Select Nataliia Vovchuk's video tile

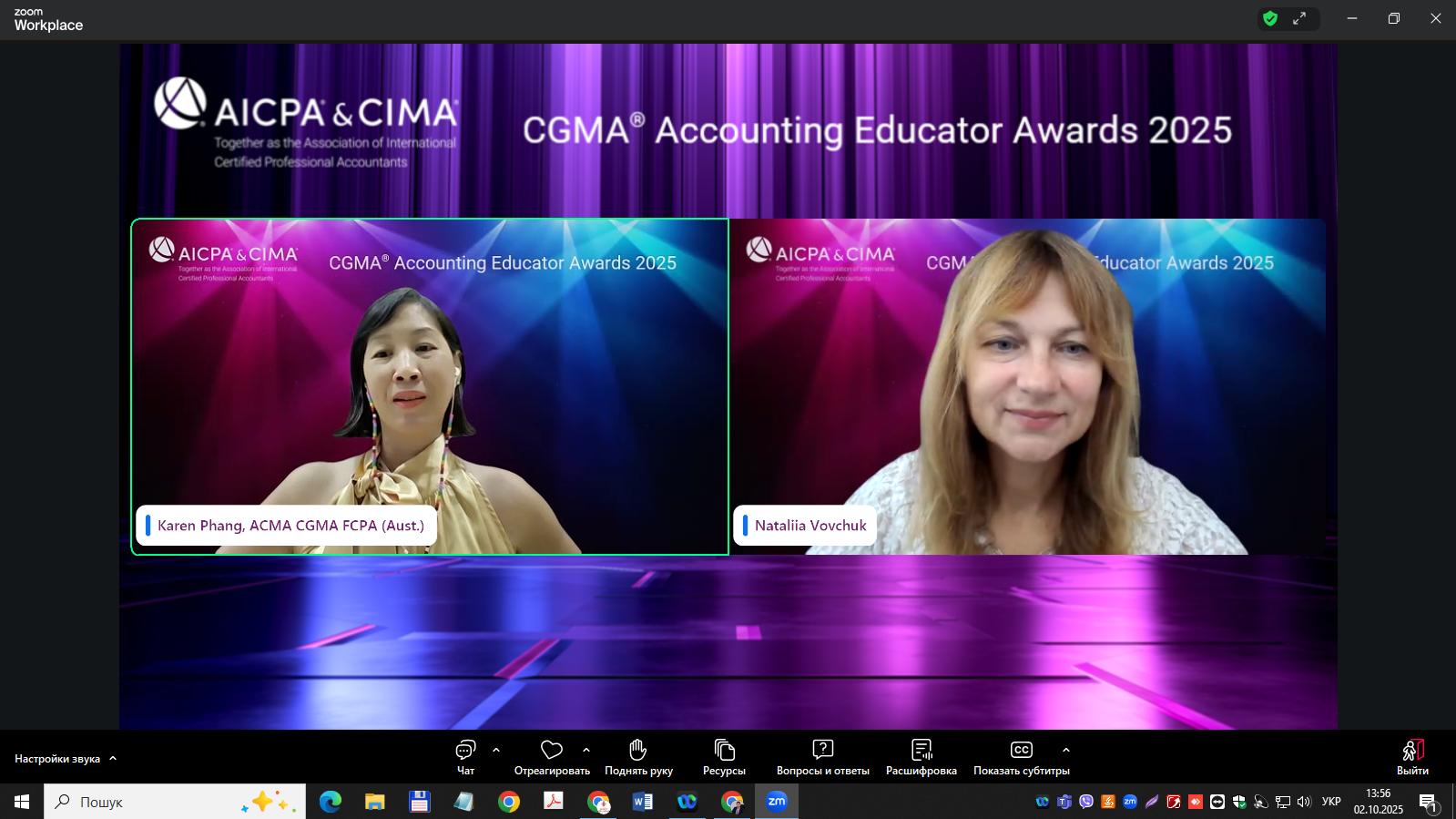point(1029,386)
